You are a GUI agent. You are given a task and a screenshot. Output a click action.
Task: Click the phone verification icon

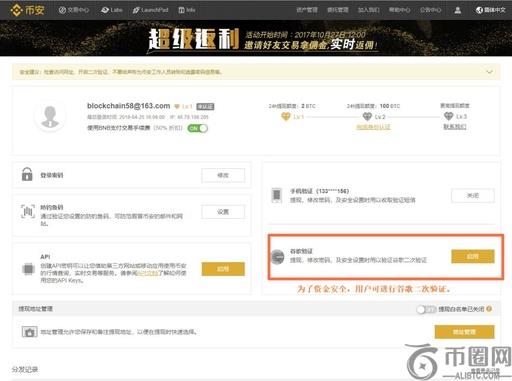pos(277,195)
